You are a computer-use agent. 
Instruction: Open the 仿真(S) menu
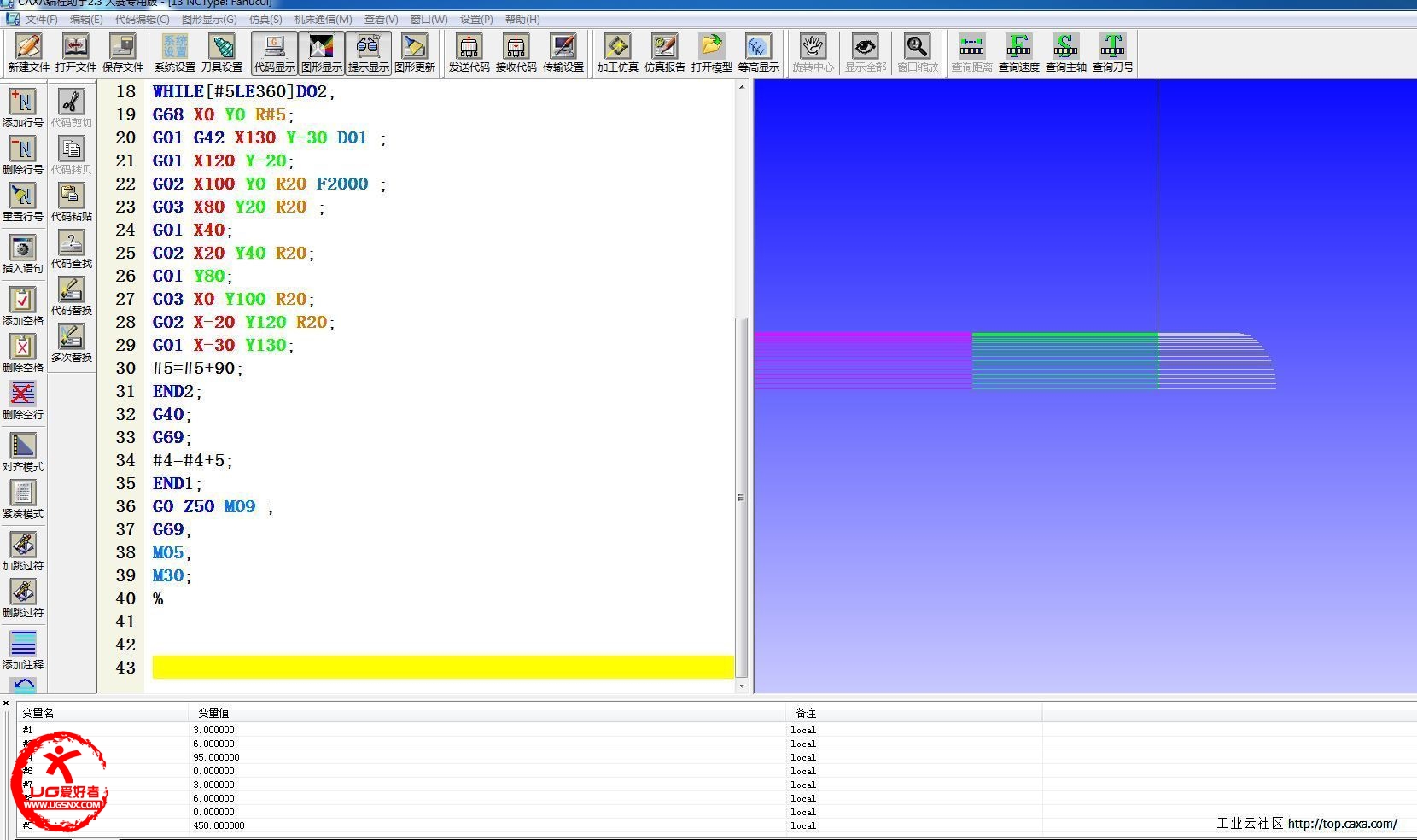[x=265, y=19]
